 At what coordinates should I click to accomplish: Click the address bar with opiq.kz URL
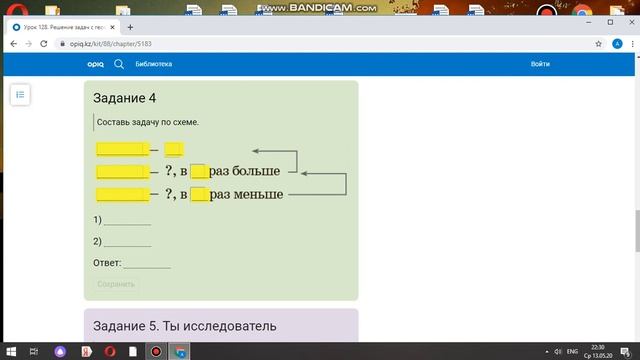327,44
